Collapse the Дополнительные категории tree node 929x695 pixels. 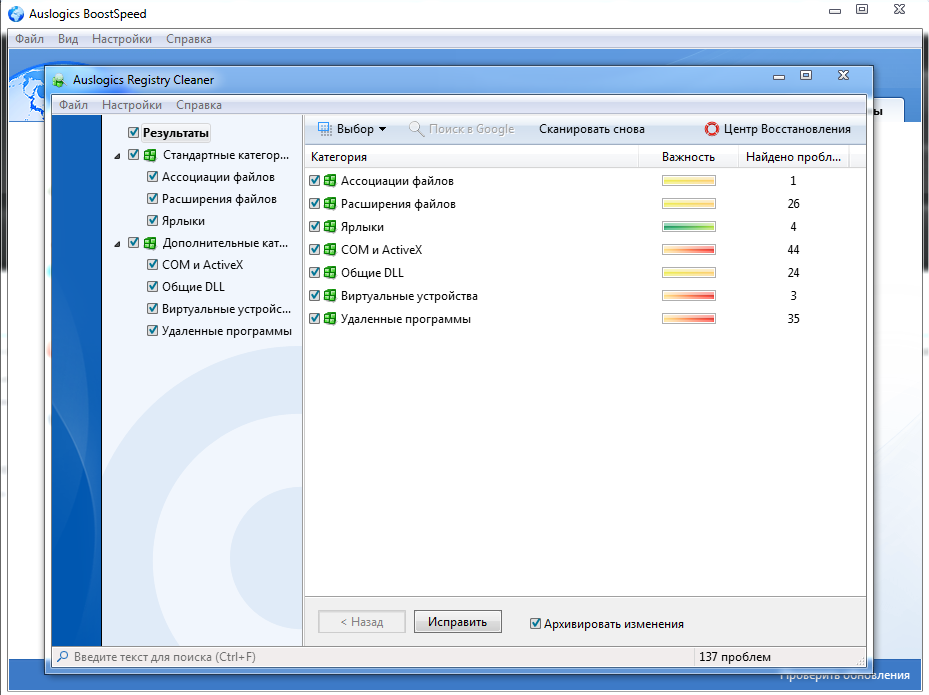(117, 244)
